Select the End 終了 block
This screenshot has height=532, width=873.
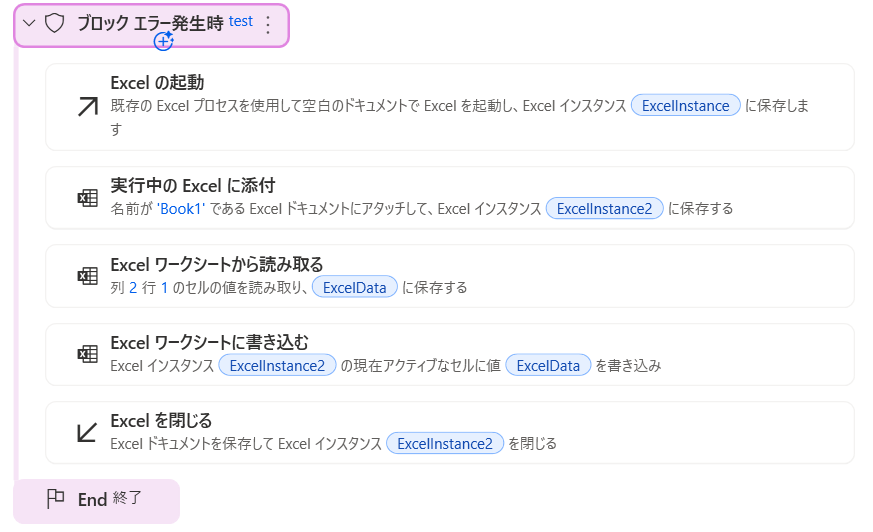pyautogui.click(x=97, y=500)
